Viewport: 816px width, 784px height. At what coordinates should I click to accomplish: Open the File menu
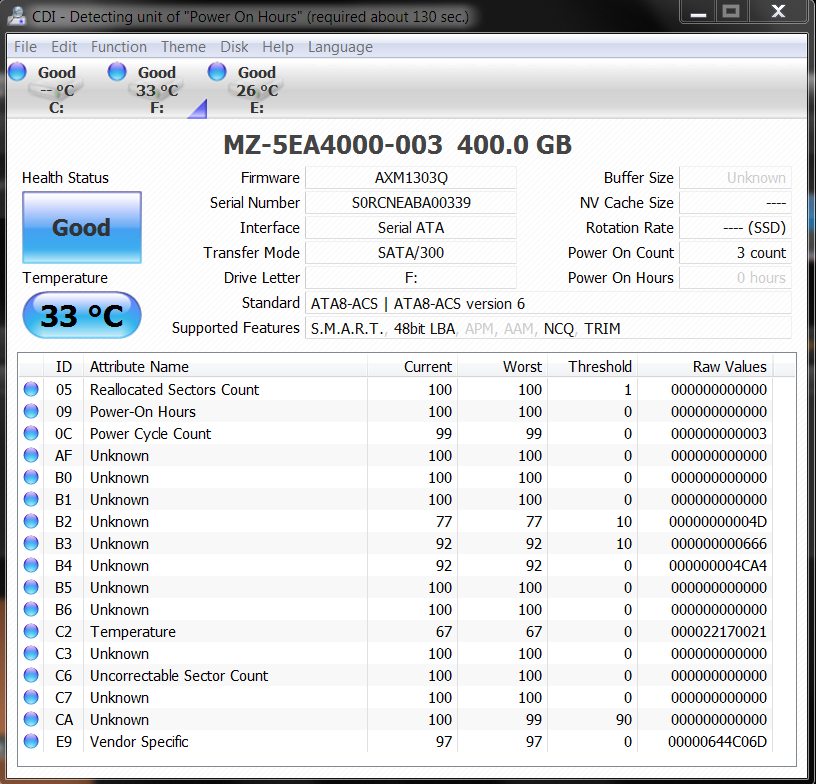tap(25, 47)
